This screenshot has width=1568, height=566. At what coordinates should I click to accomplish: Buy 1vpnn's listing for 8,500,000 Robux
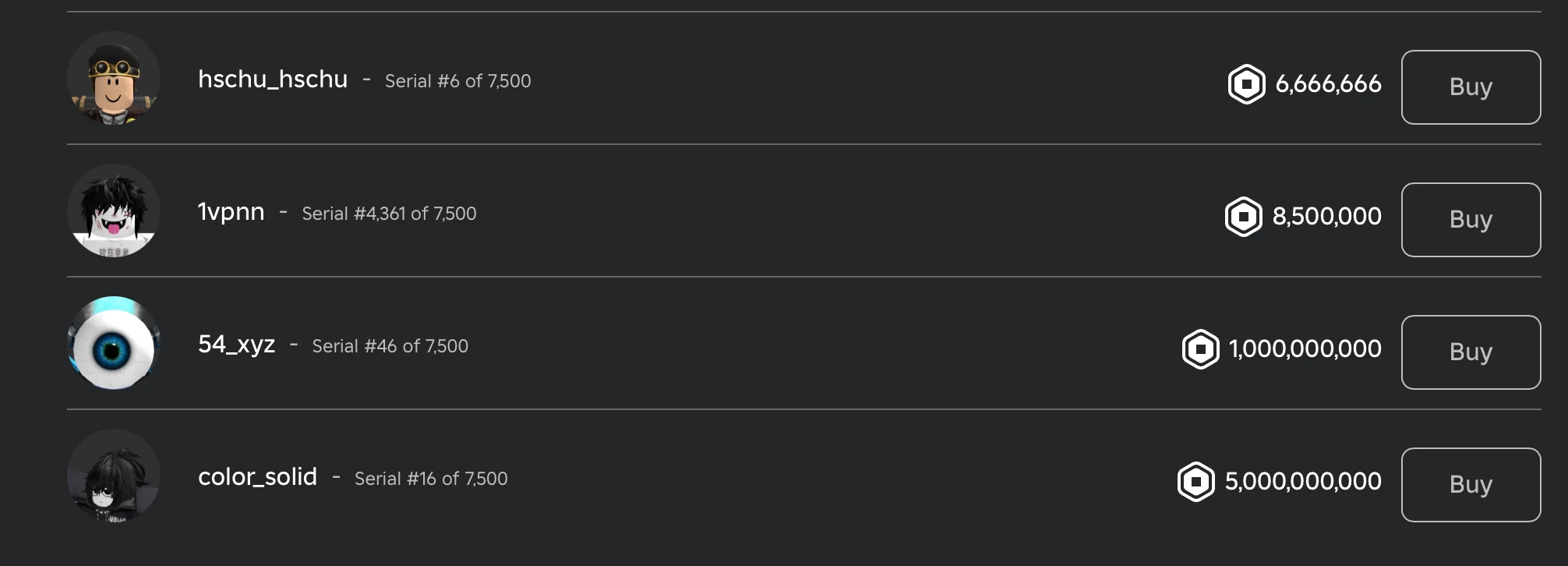1471,219
